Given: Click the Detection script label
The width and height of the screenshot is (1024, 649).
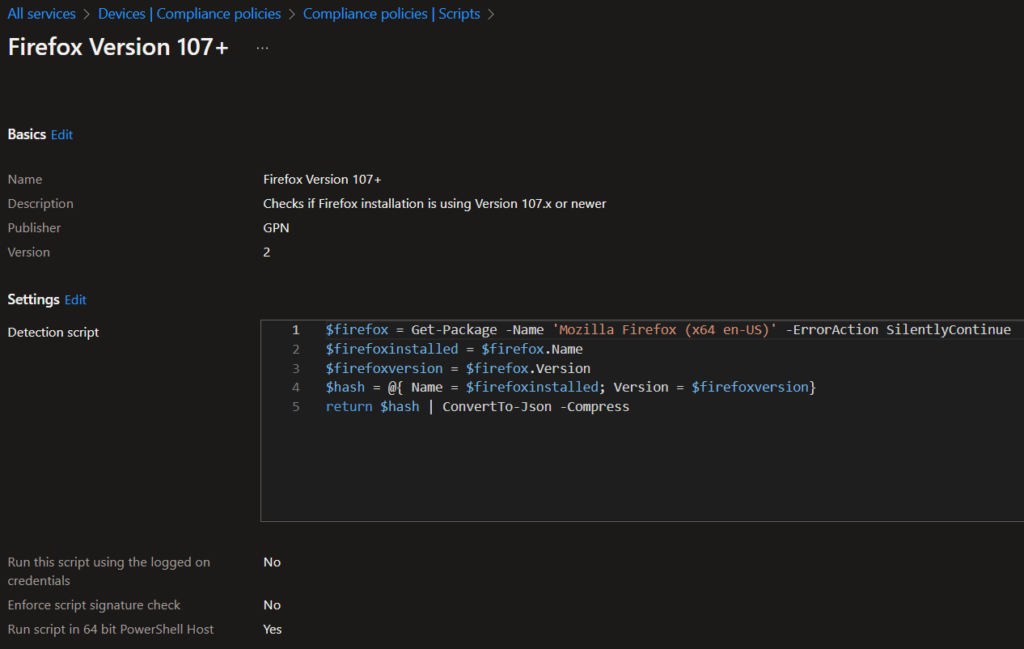Looking at the screenshot, I should point(53,332).
